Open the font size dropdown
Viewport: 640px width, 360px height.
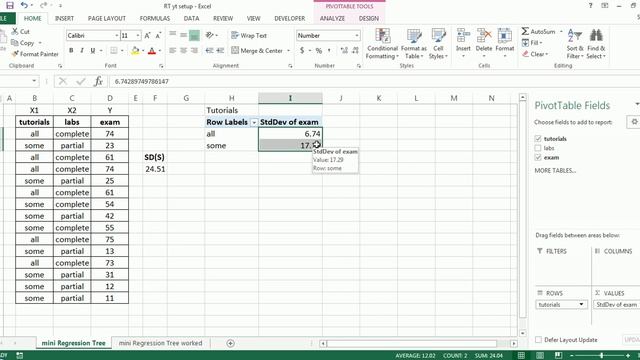(138, 36)
